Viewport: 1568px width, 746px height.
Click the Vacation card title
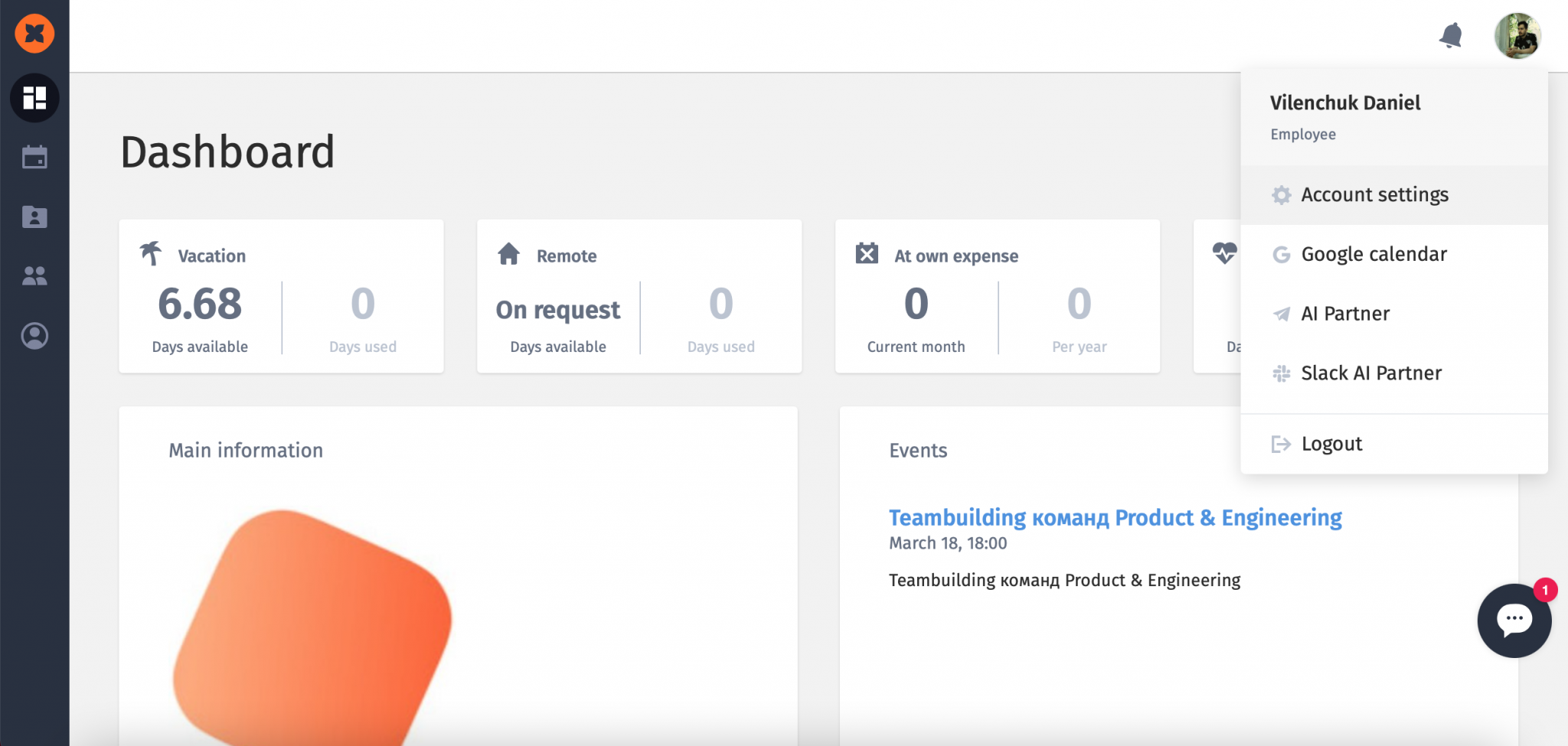click(212, 256)
